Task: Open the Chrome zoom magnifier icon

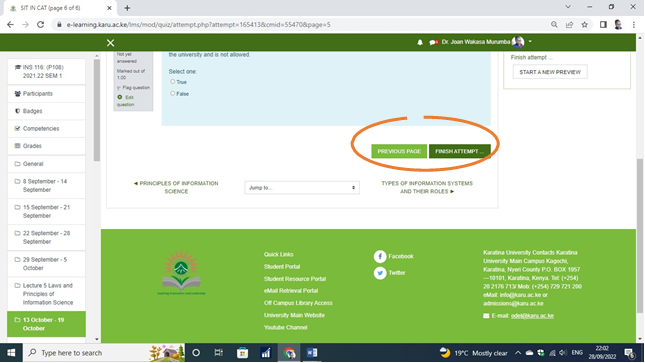Action: [554, 25]
